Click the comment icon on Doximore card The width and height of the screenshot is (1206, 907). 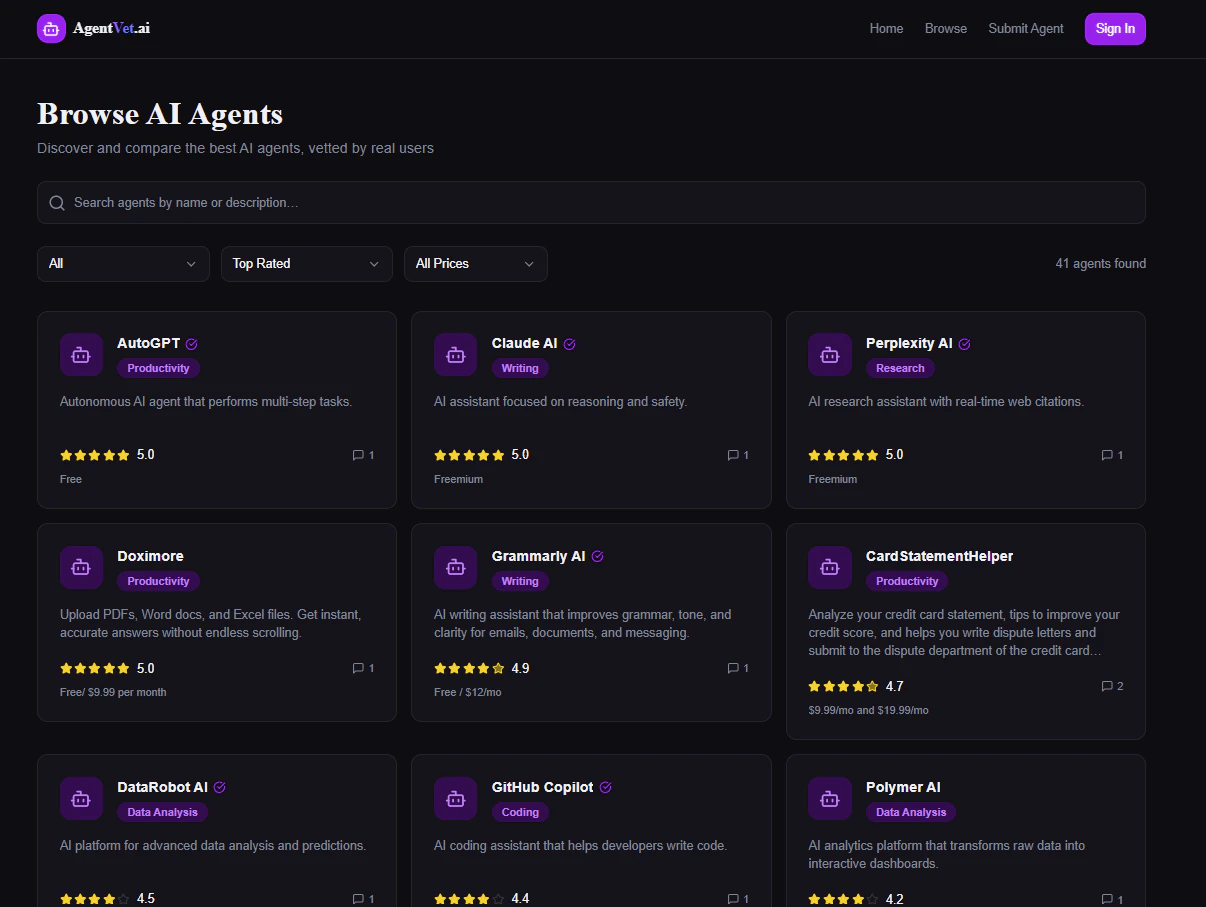pyautogui.click(x=358, y=668)
